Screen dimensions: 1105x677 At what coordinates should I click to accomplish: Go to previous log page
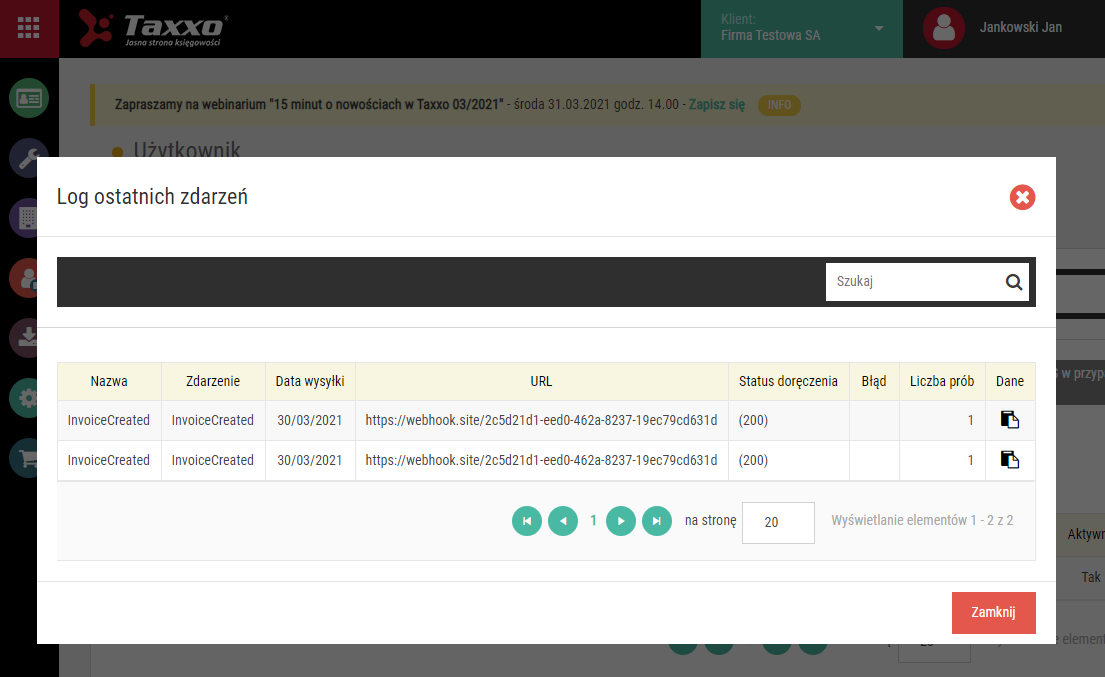click(562, 521)
